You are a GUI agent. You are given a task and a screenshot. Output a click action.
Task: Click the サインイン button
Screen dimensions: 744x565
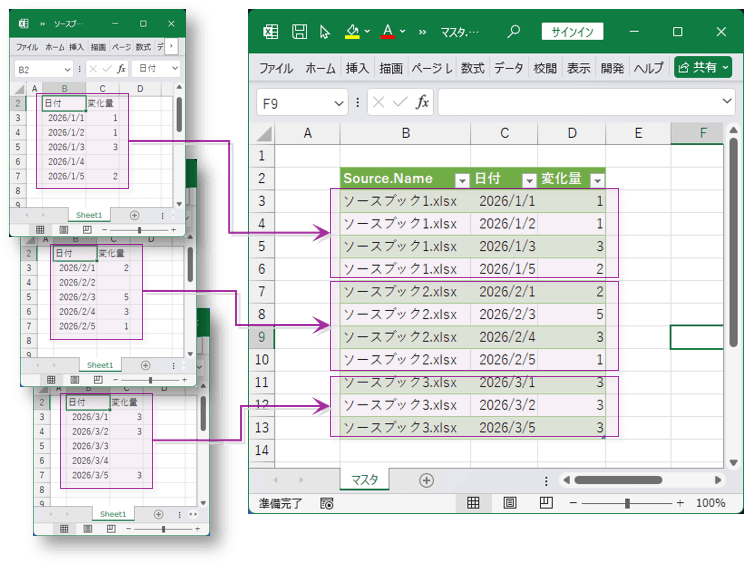(573, 32)
